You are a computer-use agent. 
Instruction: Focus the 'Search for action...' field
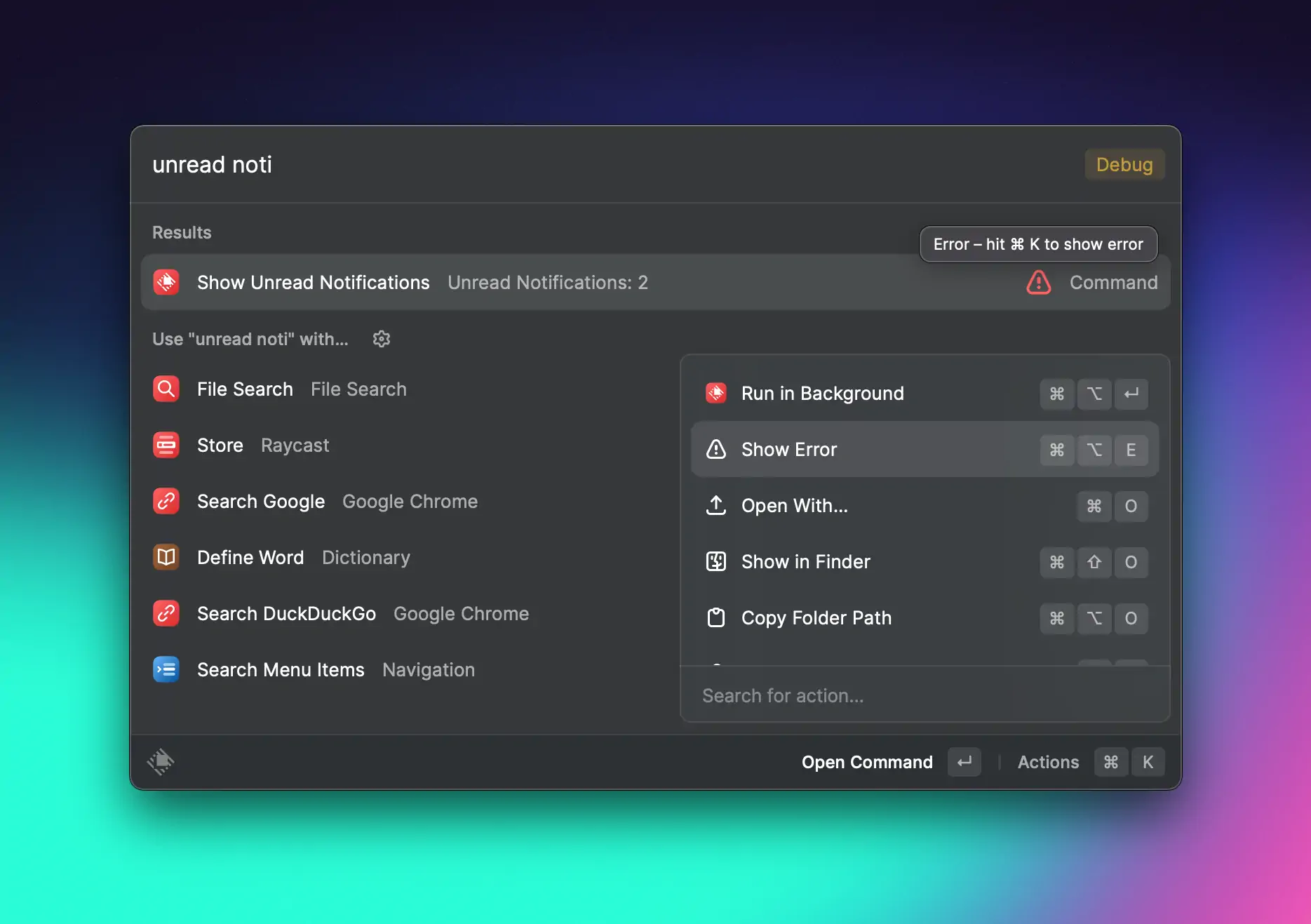pos(912,695)
